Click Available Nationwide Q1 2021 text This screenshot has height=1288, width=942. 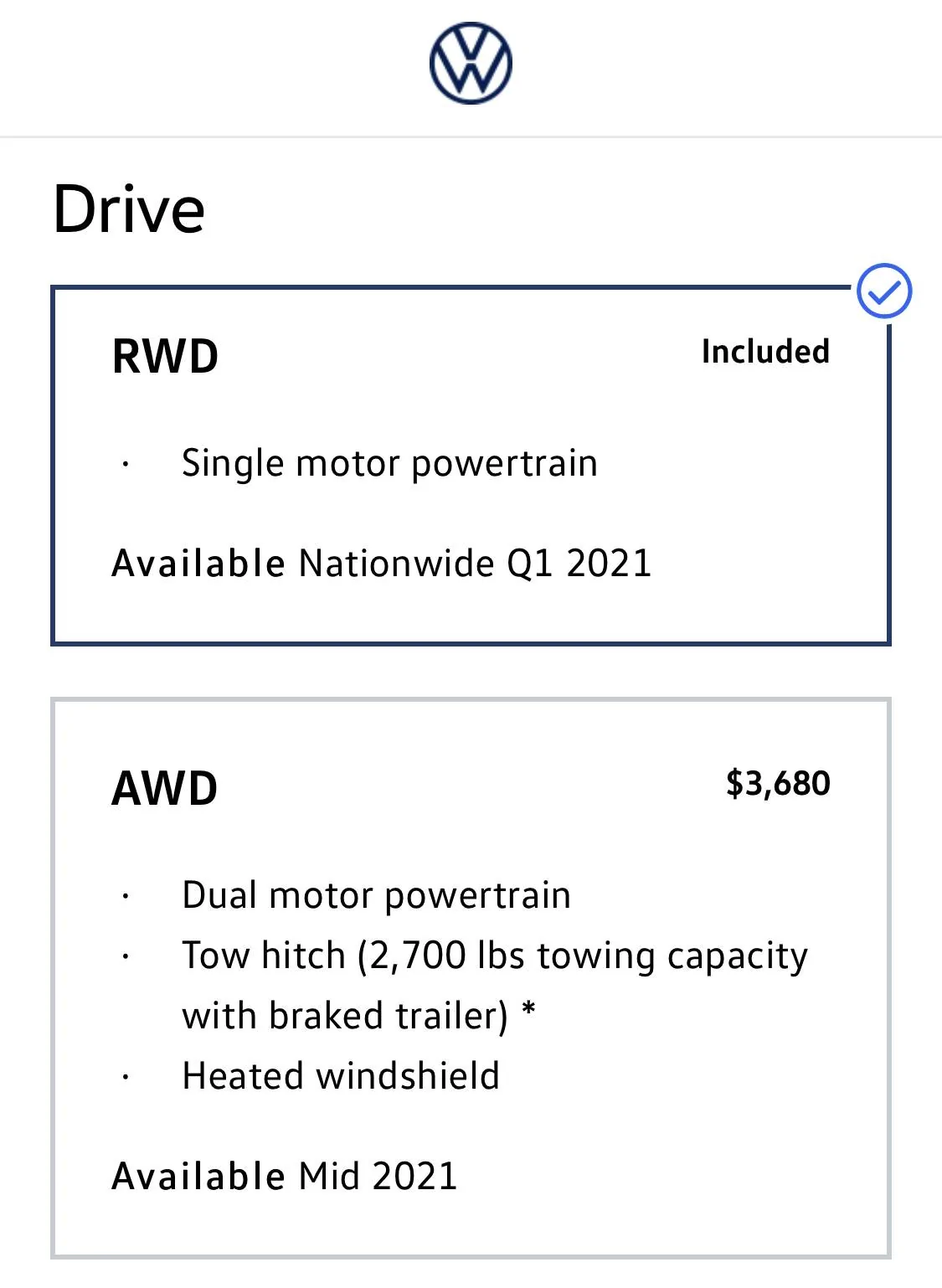[x=382, y=563]
